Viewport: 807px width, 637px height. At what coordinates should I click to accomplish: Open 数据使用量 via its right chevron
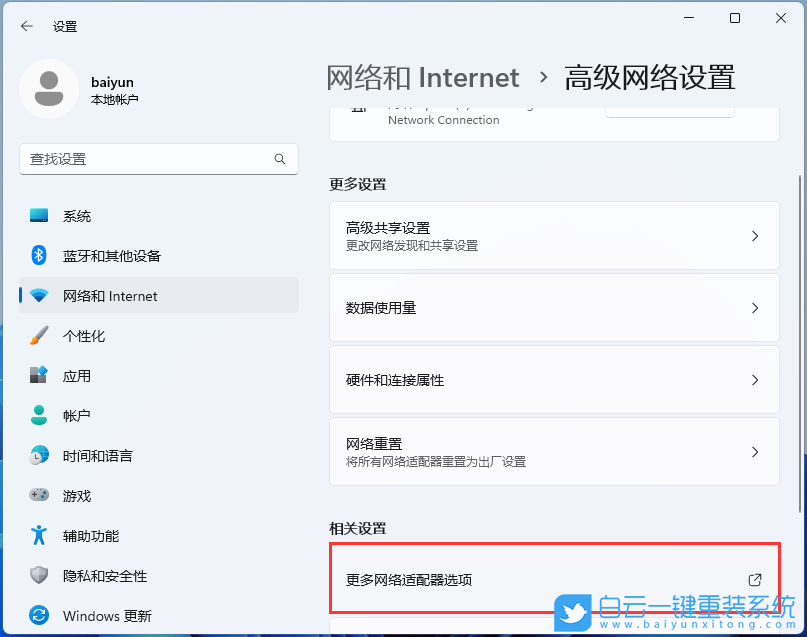click(755, 307)
